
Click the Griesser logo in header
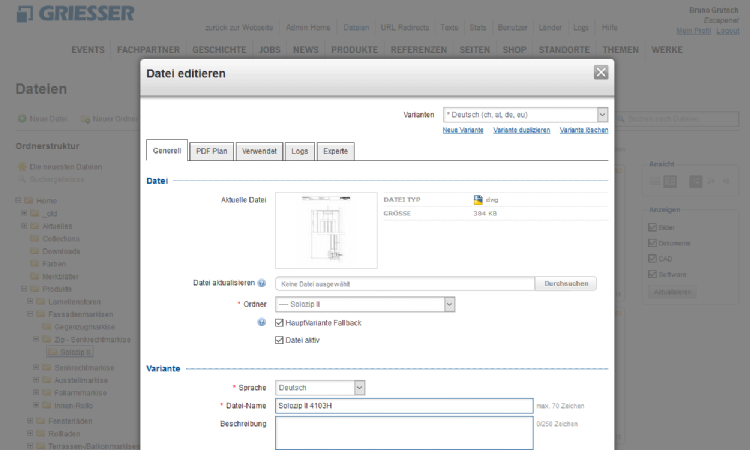(x=76, y=13)
